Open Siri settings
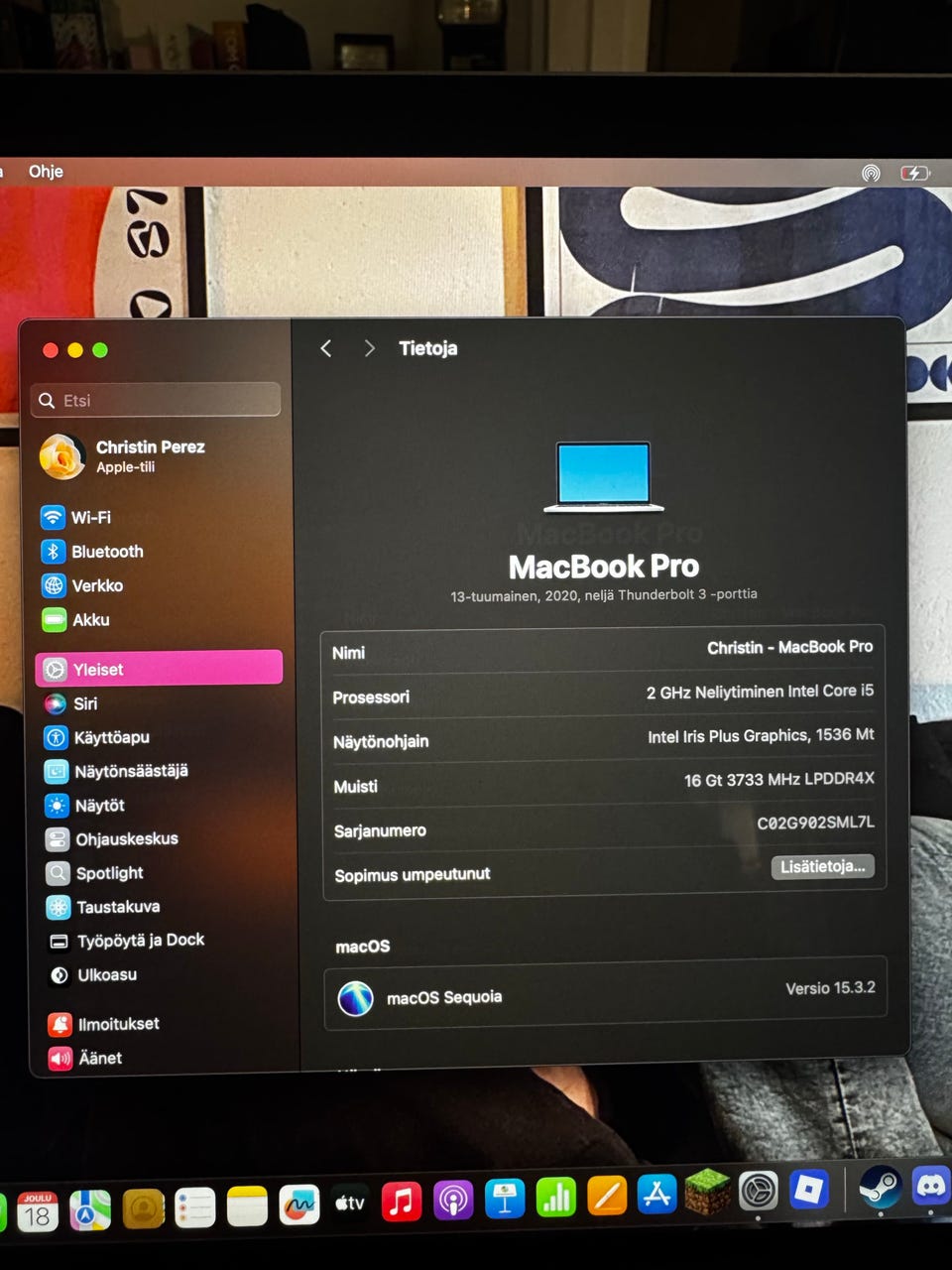The image size is (952, 1270). click(70, 703)
